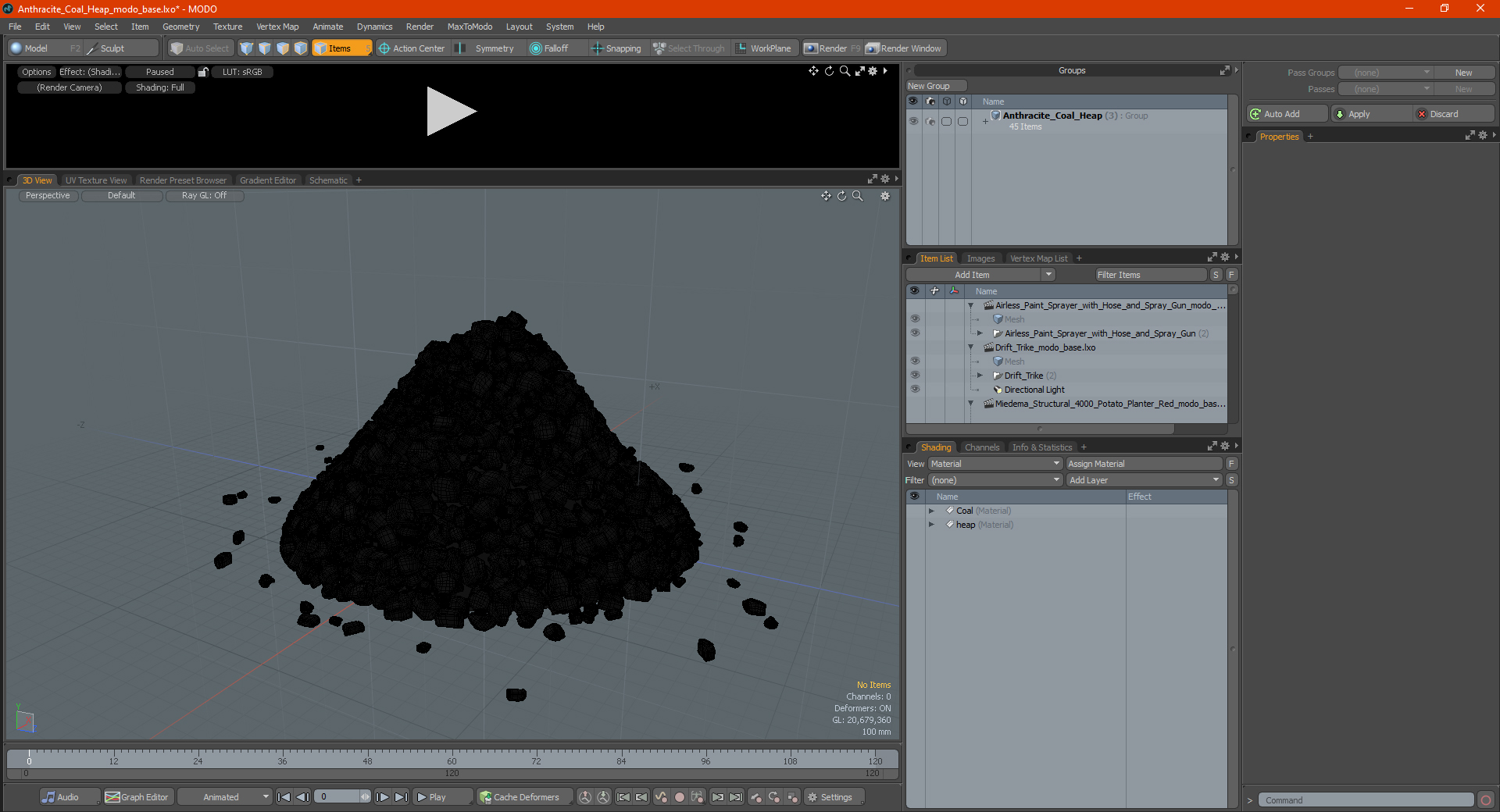Image resolution: width=1500 pixels, height=812 pixels.
Task: Switch to Vertex Map List tab
Action: 1038,258
